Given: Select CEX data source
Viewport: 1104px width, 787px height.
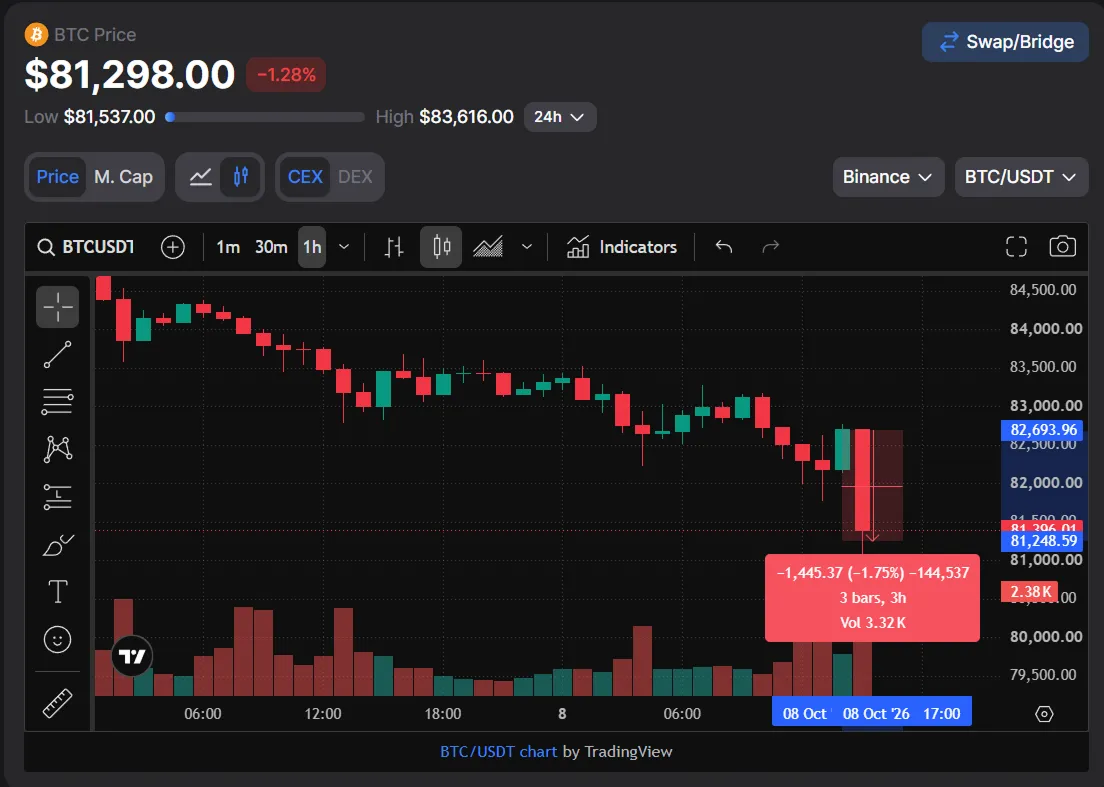Looking at the screenshot, I should [x=305, y=177].
